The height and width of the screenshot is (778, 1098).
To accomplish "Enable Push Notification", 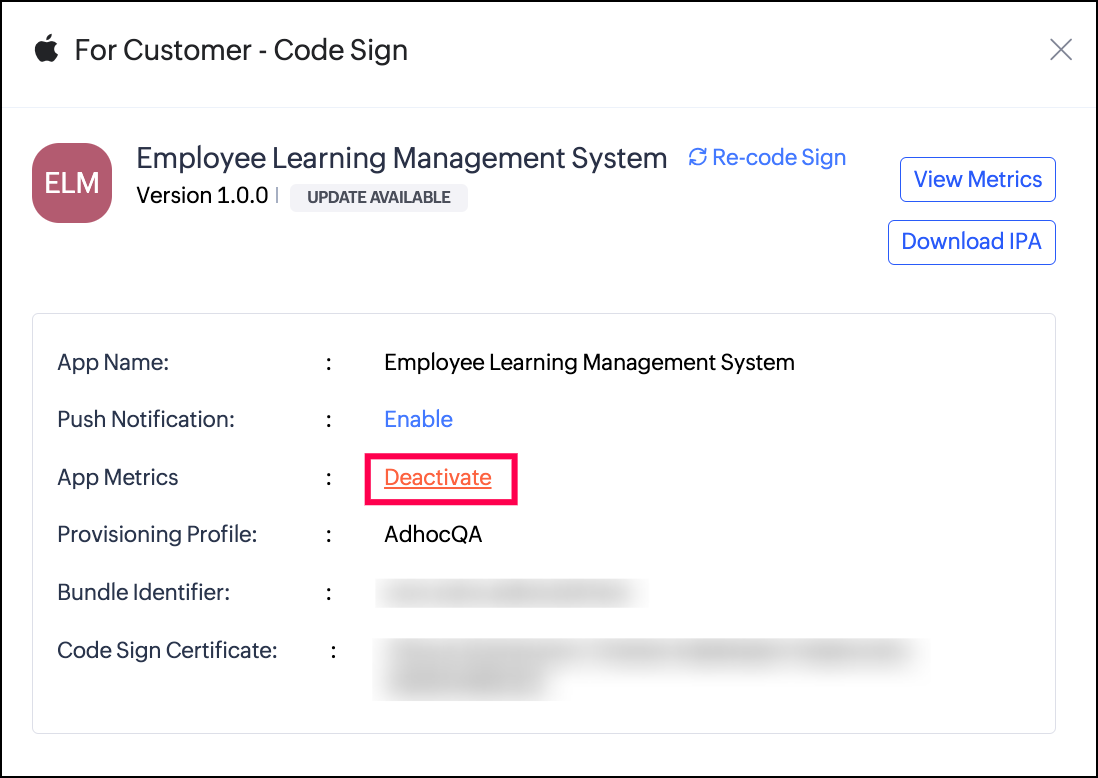I will [x=418, y=419].
